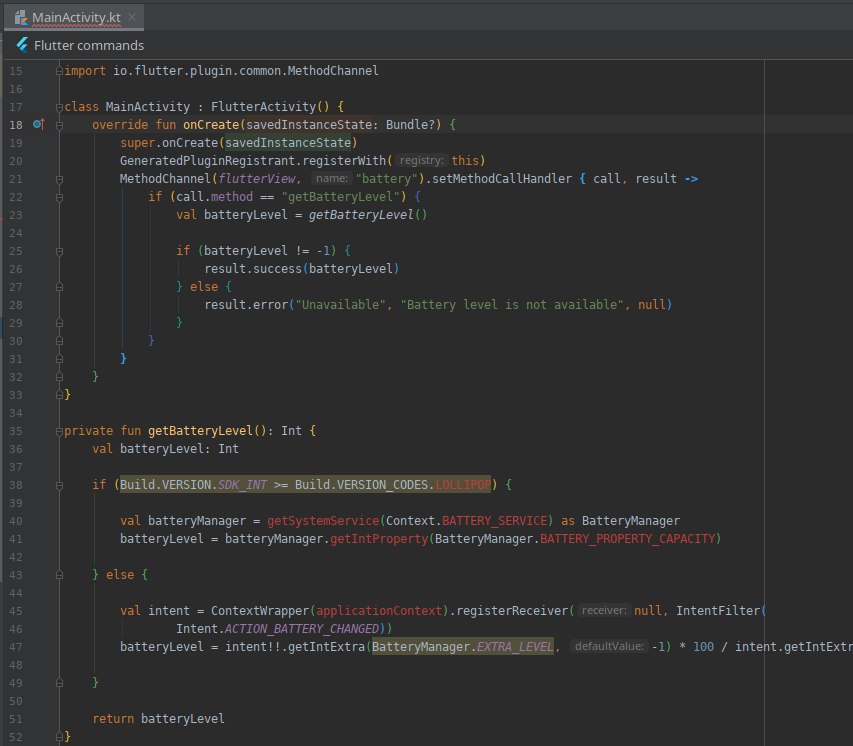Click the applicationContext reference on line 45
Viewport: 853px width, 746px height.
pyautogui.click(x=379, y=611)
